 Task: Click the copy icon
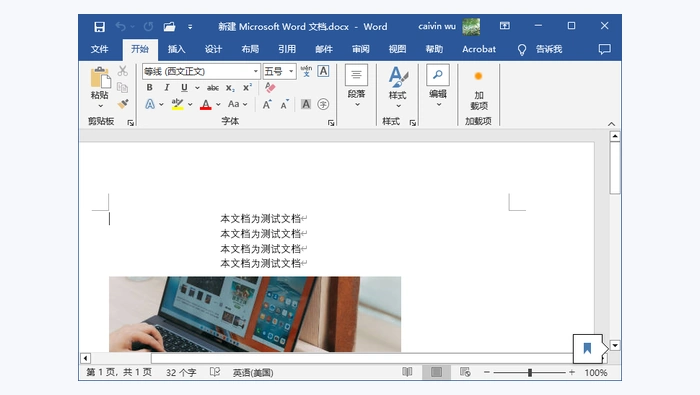tap(123, 87)
